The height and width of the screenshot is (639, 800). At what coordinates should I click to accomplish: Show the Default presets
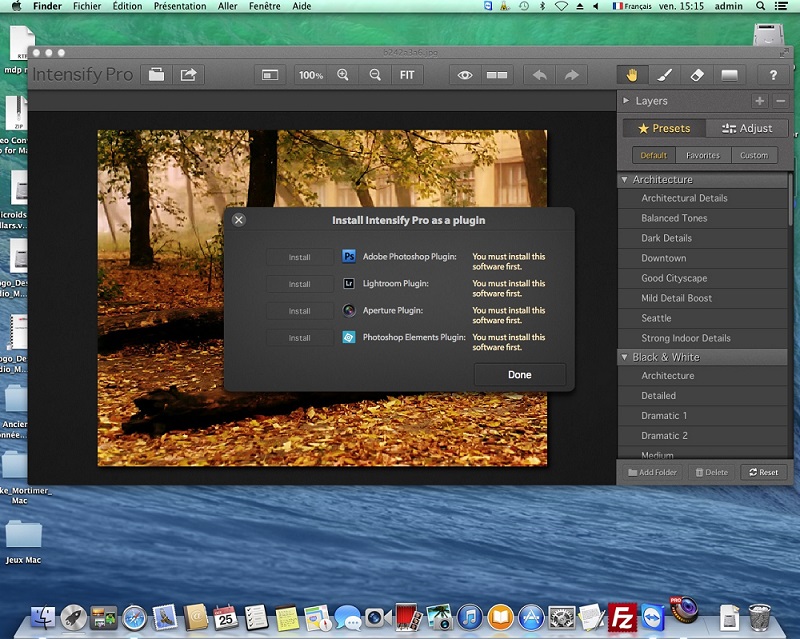coord(654,155)
